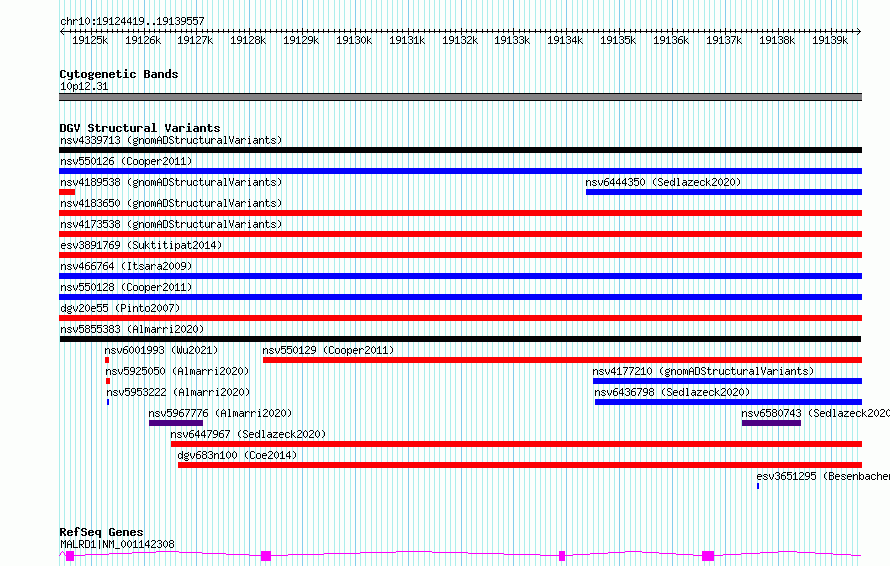Click the black nsv5855383 variant bar
Image resolution: width=890 pixels, height=566 pixels.
coord(460,339)
